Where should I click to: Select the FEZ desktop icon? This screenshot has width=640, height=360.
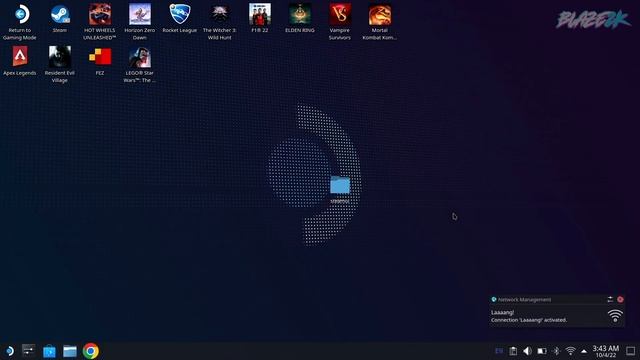[x=100, y=61]
